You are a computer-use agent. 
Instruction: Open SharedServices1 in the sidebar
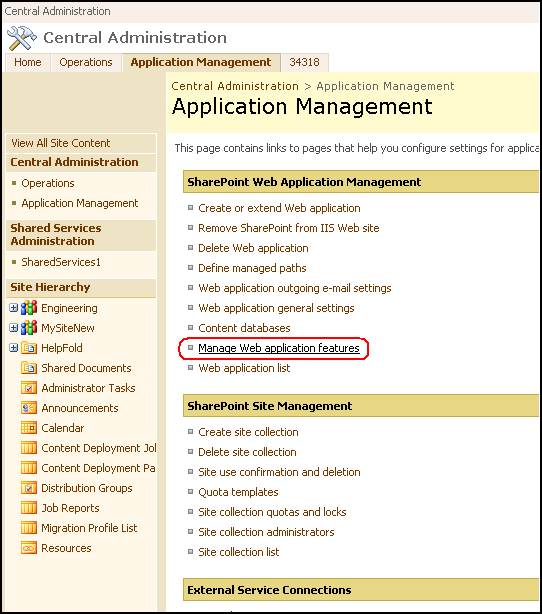click(x=61, y=262)
